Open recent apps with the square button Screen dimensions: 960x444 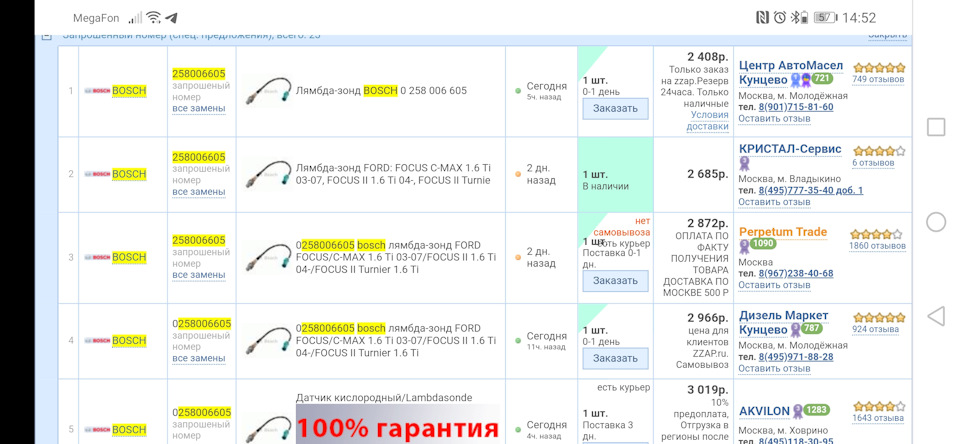click(936, 127)
